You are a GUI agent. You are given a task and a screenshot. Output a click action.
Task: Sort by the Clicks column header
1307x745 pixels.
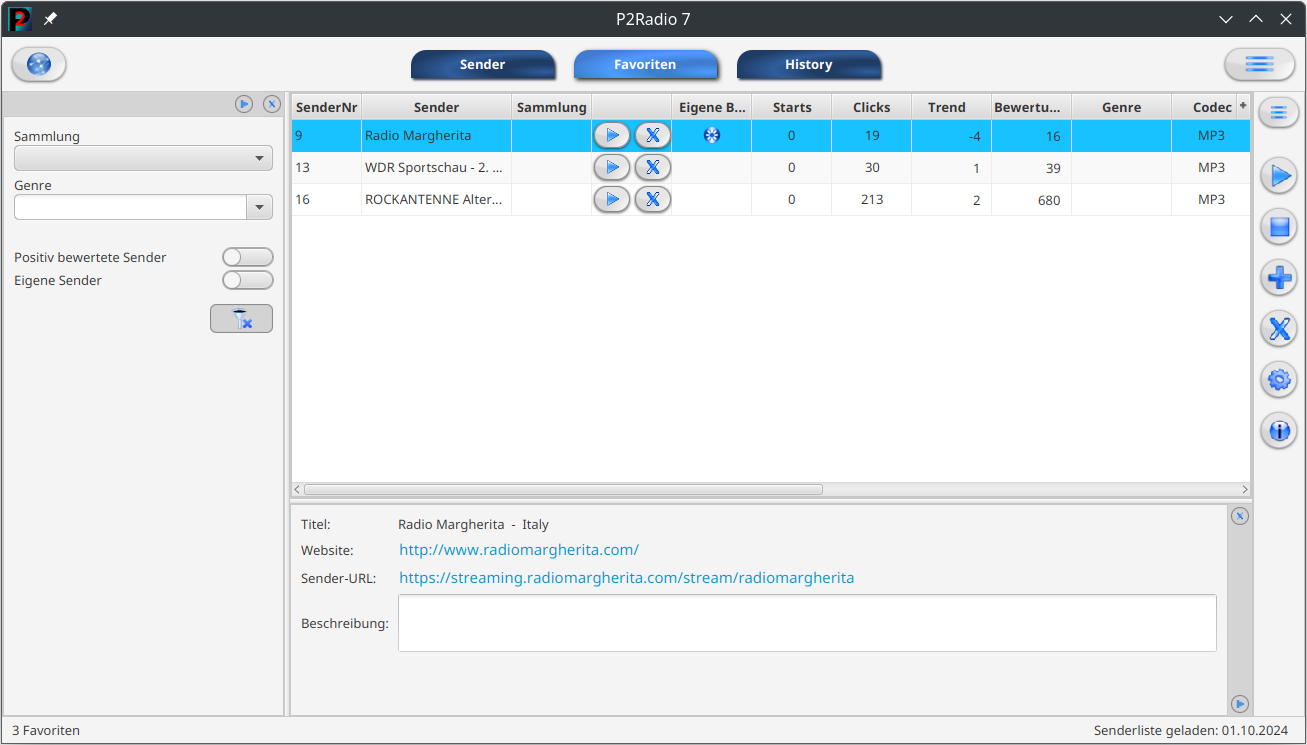[872, 107]
